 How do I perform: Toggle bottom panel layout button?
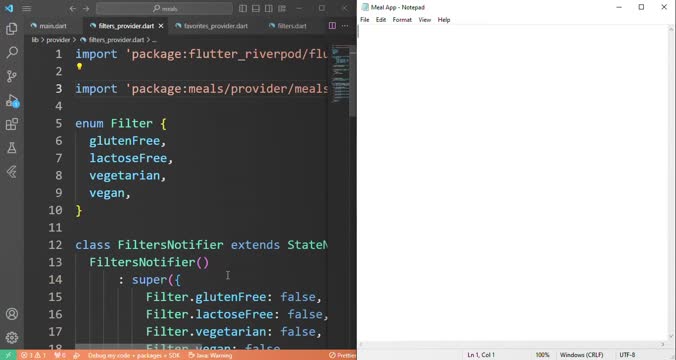click(256, 8)
